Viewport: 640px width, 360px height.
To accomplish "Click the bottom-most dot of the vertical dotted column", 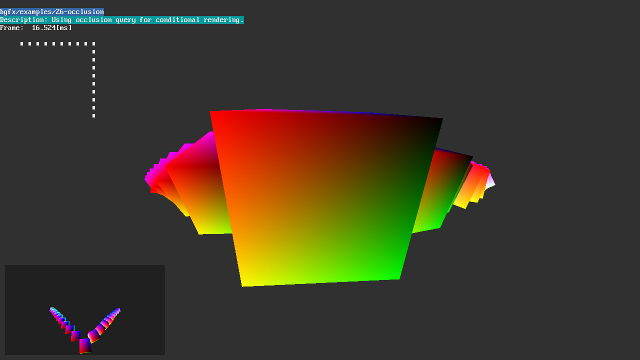I will click(x=94, y=116).
